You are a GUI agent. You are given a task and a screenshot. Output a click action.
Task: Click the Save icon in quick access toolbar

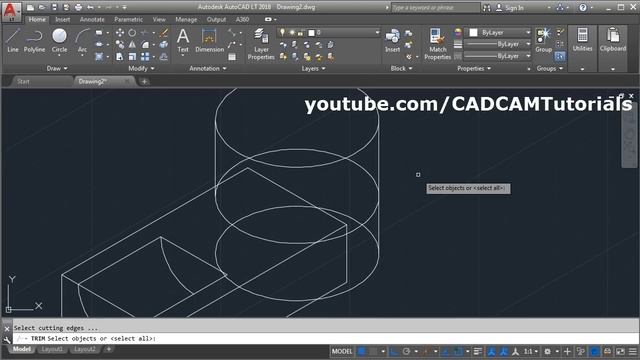[x=54, y=7]
